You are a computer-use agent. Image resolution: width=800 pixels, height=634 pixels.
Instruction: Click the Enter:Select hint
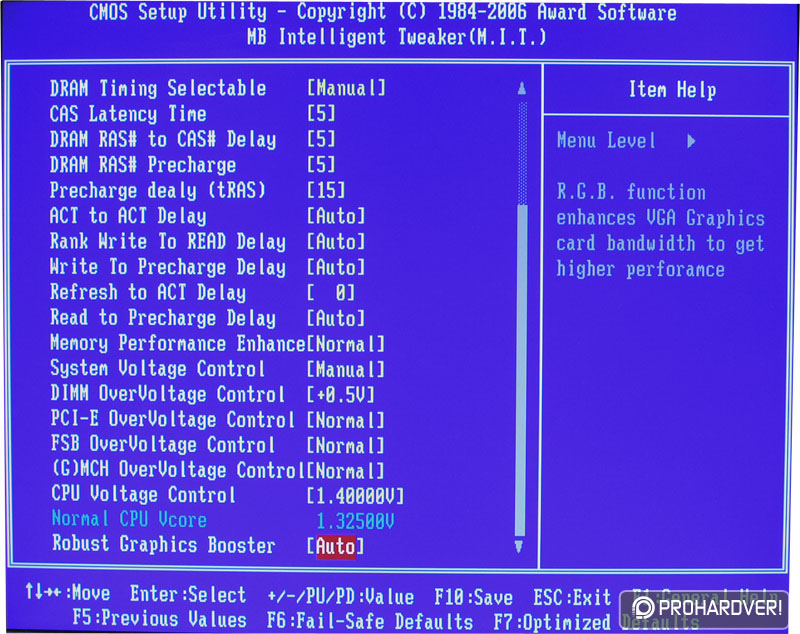click(188, 595)
